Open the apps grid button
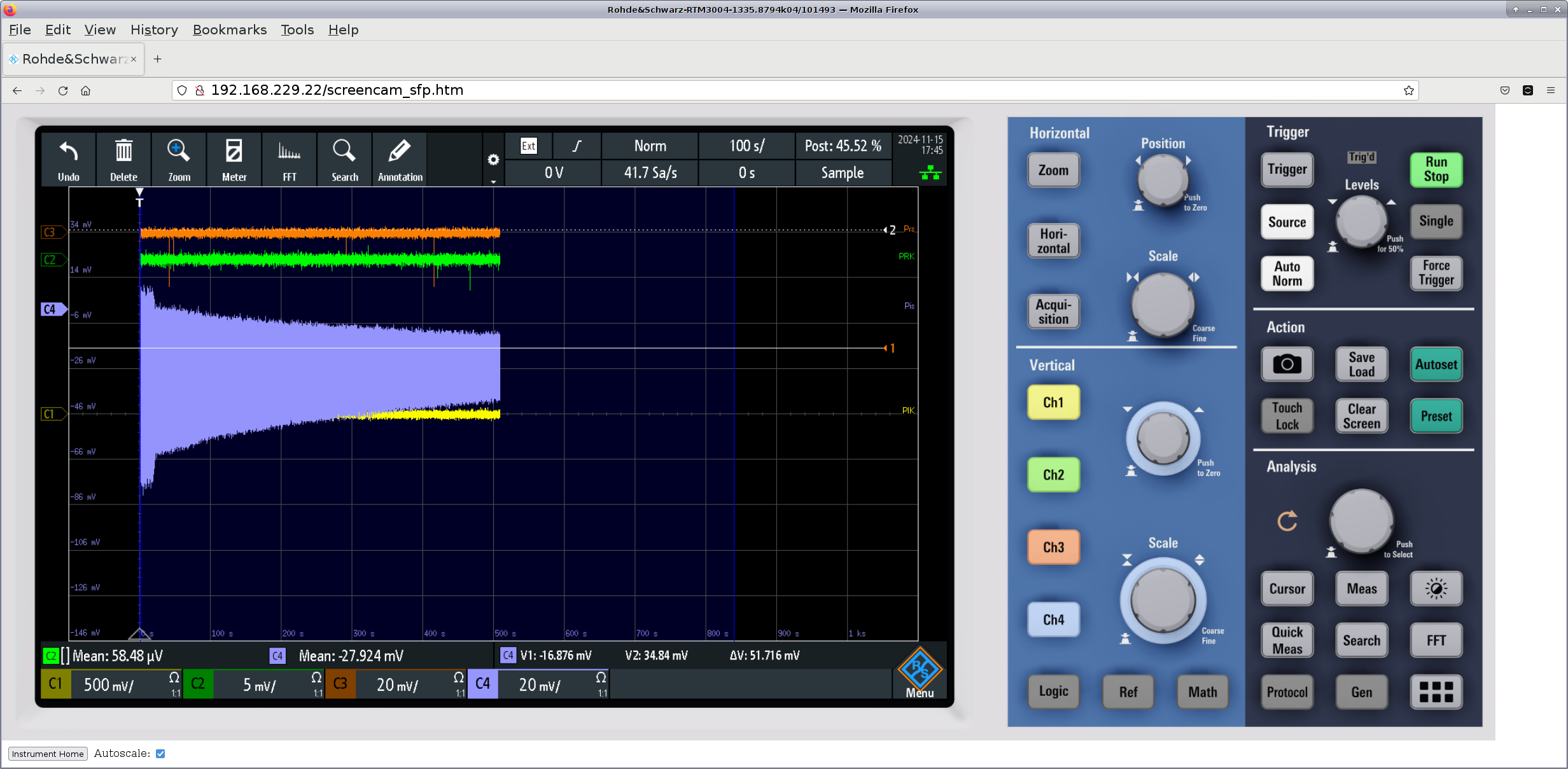This screenshot has height=769, width=1568. click(x=1436, y=691)
